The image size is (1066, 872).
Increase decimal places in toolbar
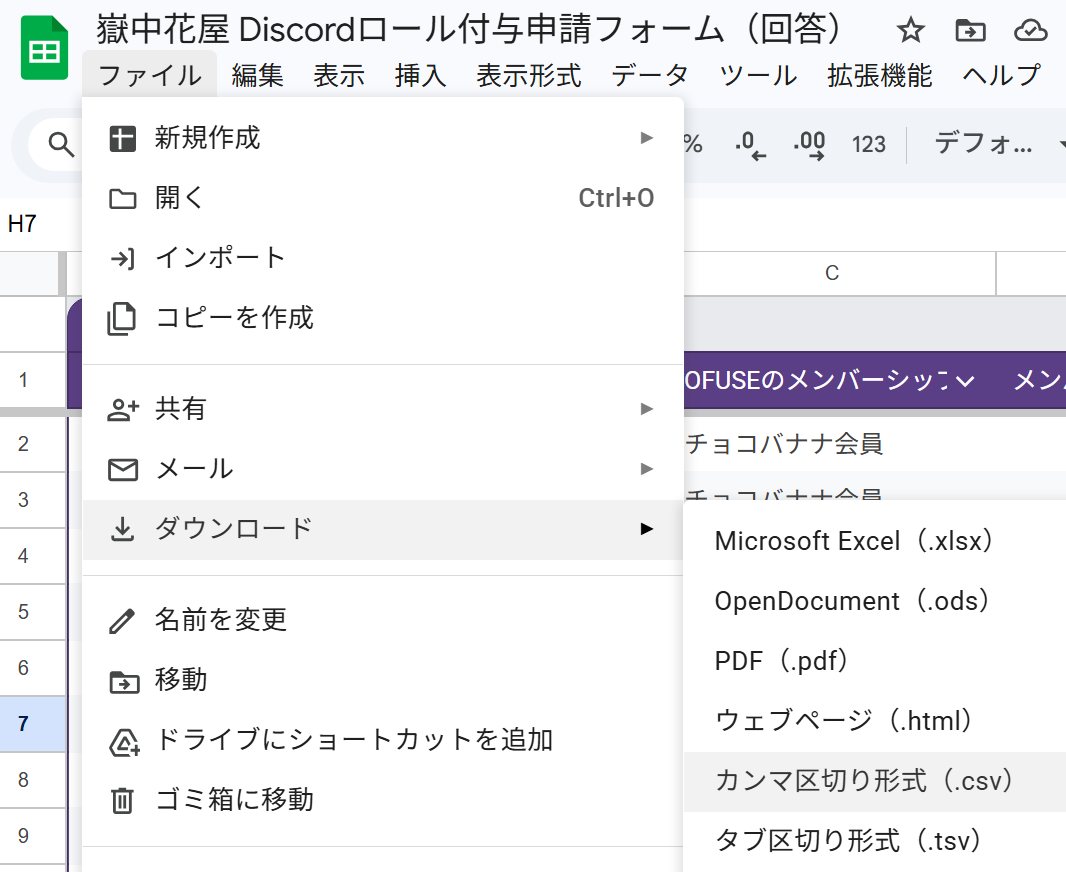[x=809, y=145]
